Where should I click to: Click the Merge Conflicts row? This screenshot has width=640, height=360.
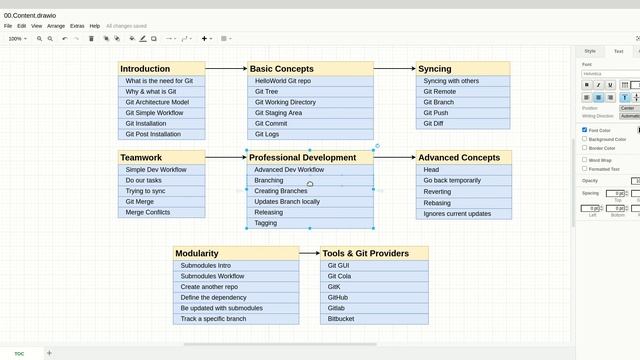[x=162, y=212]
